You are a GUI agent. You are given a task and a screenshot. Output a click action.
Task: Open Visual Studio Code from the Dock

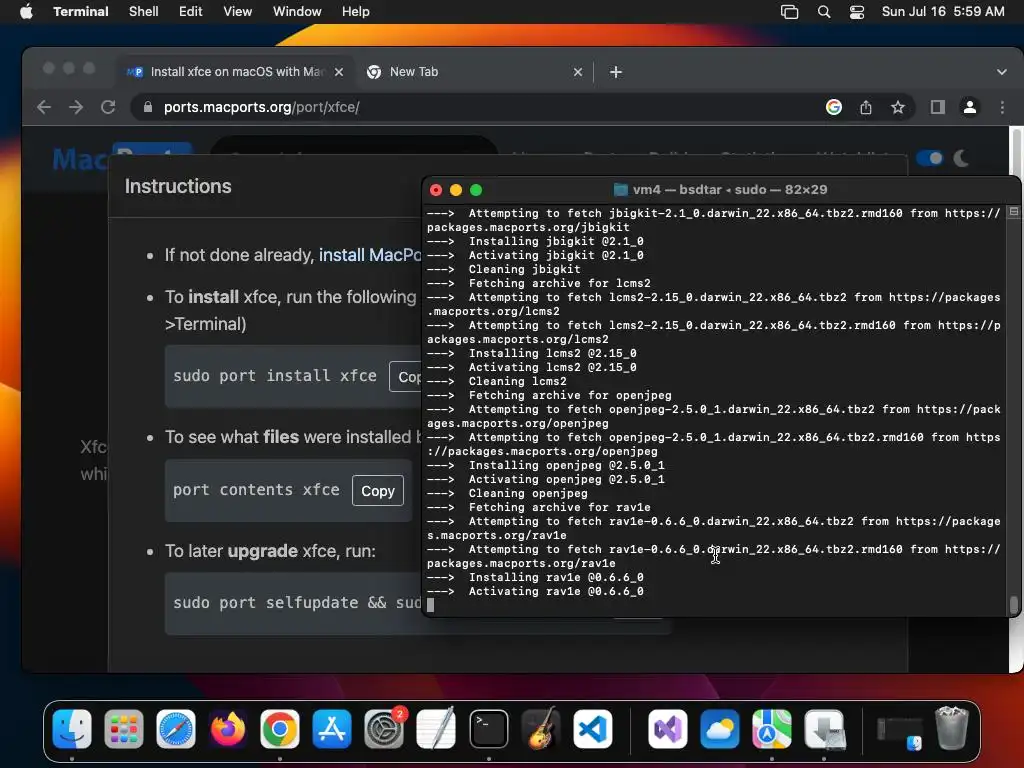(593, 729)
